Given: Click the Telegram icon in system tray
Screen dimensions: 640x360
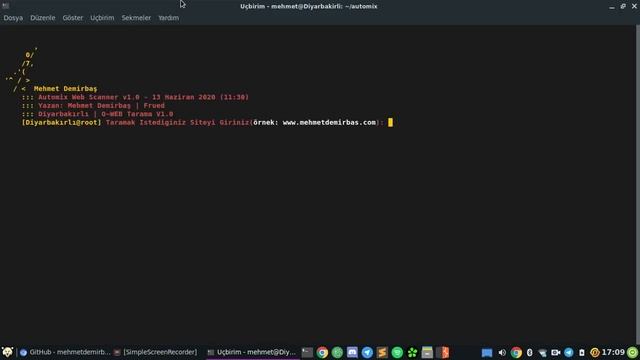Looking at the screenshot, I should pyautogui.click(x=569, y=352).
